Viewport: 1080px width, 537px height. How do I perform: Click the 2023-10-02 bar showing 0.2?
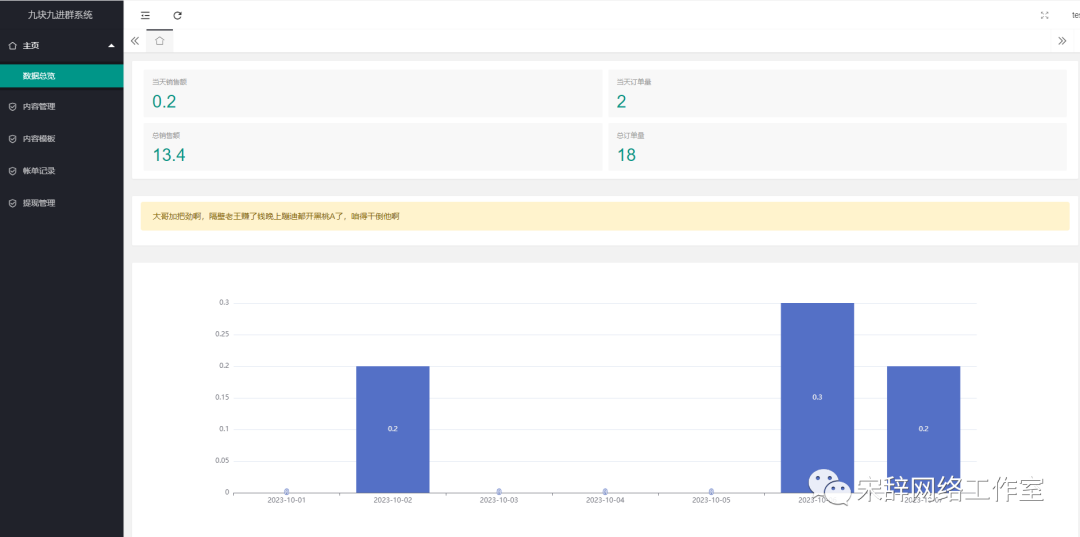[x=392, y=428]
